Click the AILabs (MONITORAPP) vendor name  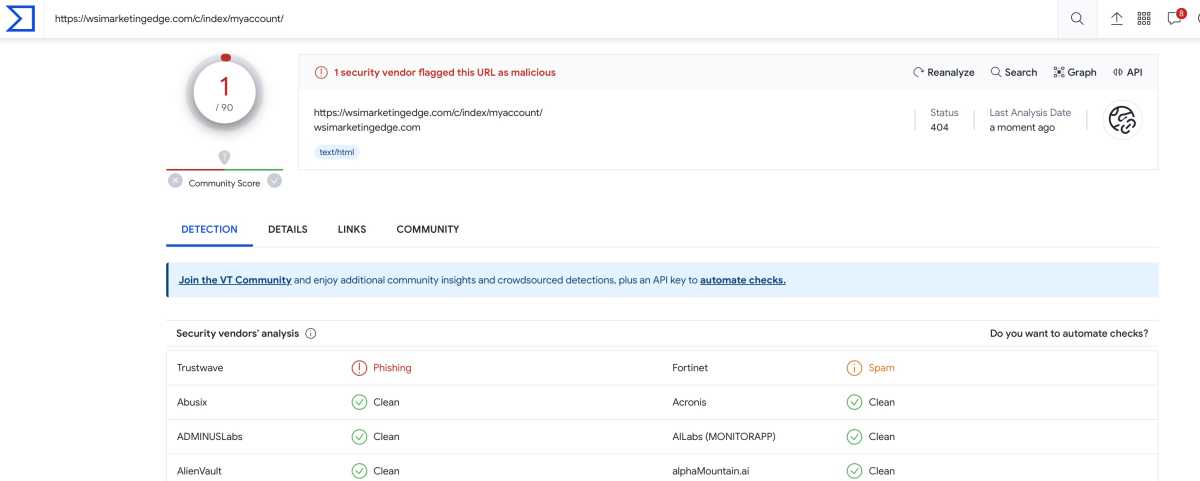[x=724, y=436]
